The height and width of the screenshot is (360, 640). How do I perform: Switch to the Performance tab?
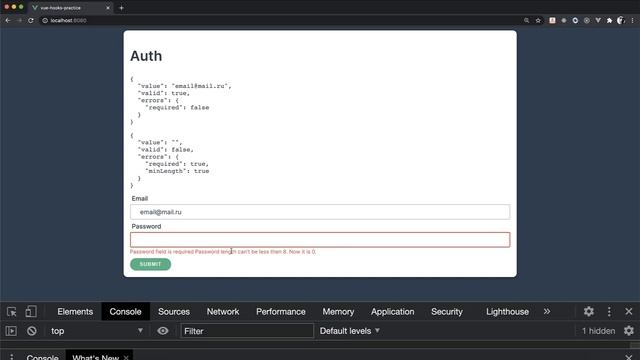[281, 311]
